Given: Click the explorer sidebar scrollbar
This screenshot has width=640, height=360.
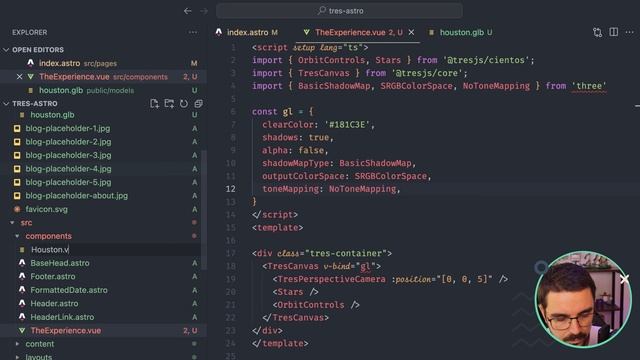Looking at the screenshot, I should click(x=204, y=210).
